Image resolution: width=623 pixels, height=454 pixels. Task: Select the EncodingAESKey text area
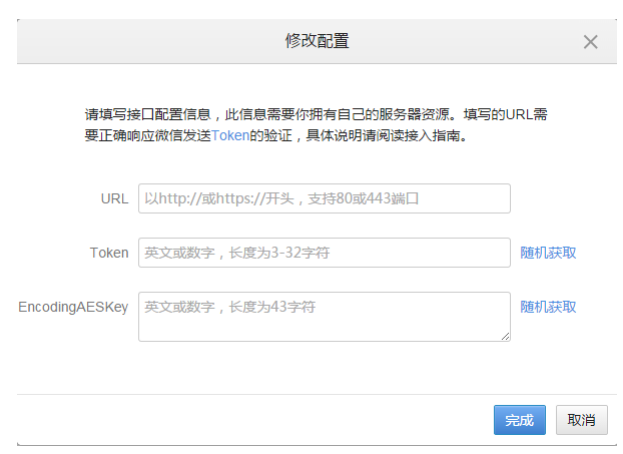click(324, 317)
